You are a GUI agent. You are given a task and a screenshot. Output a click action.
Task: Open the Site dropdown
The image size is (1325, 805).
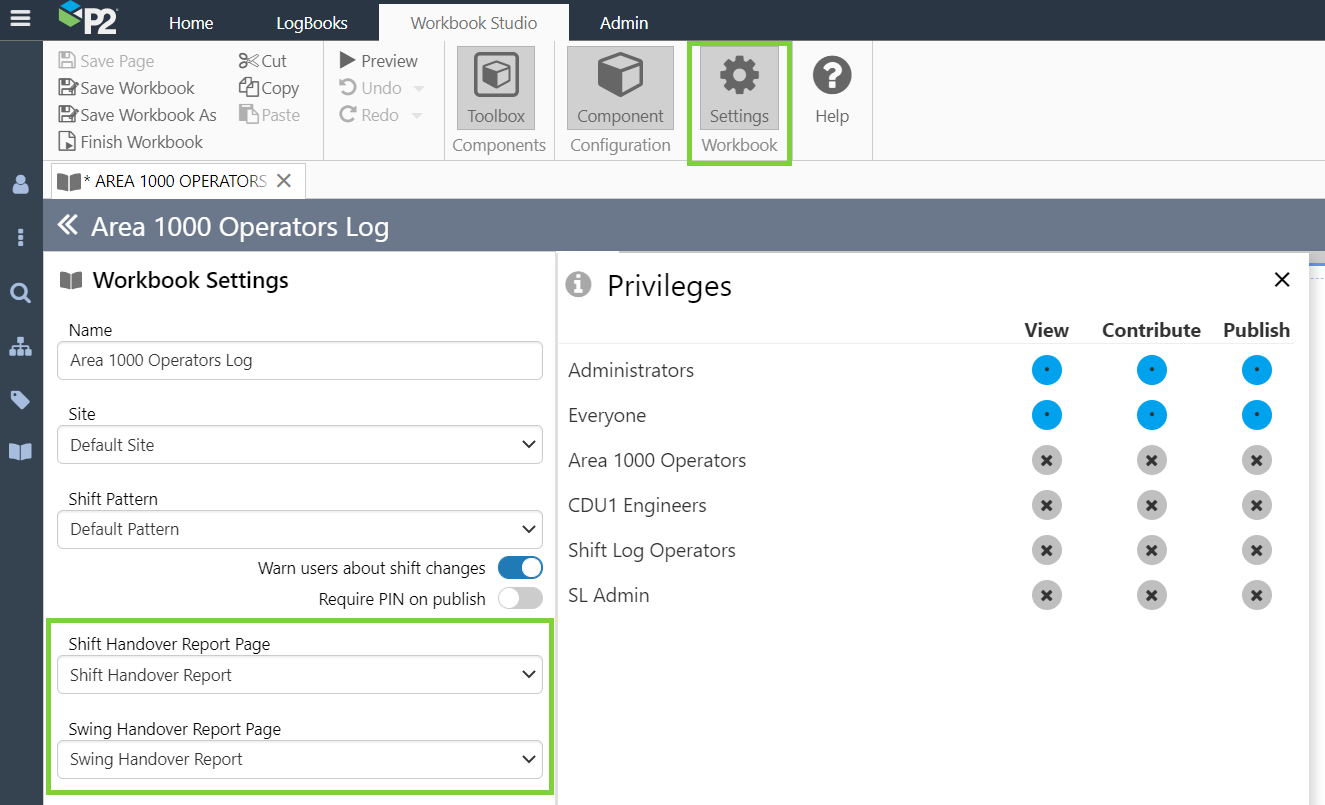pos(300,445)
